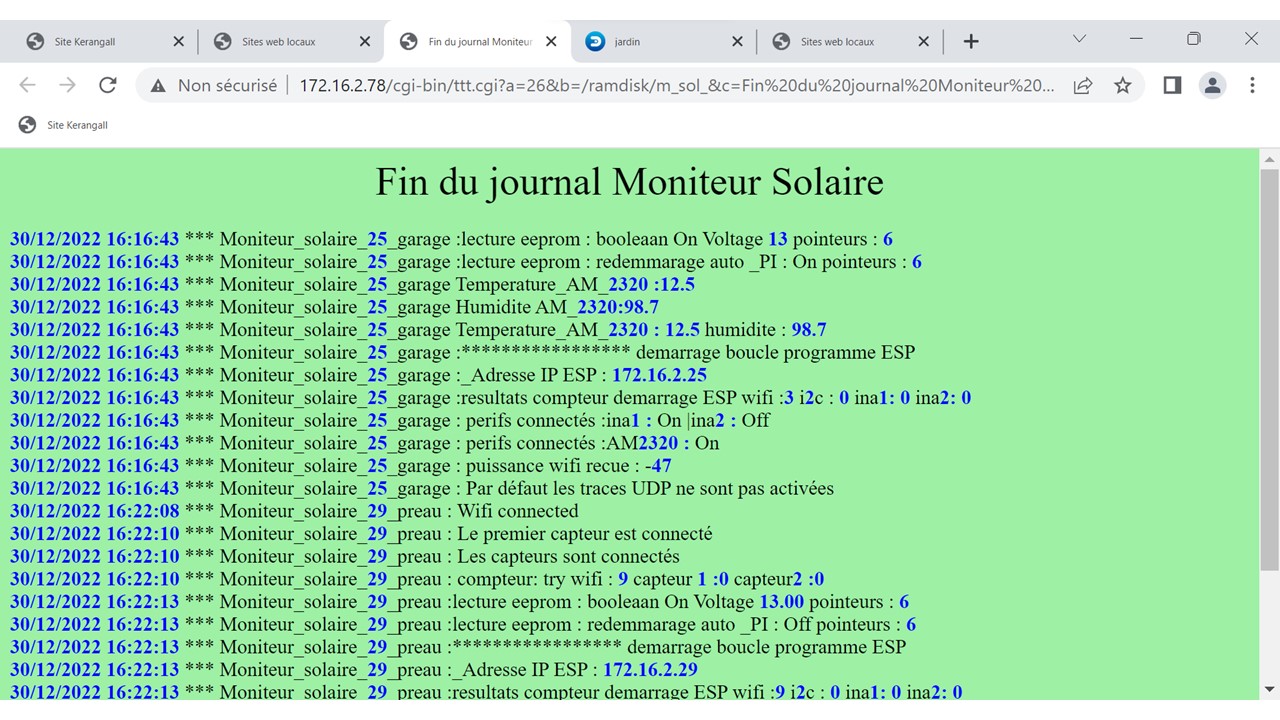
Task: Close the jardin tab
Action: (x=738, y=42)
